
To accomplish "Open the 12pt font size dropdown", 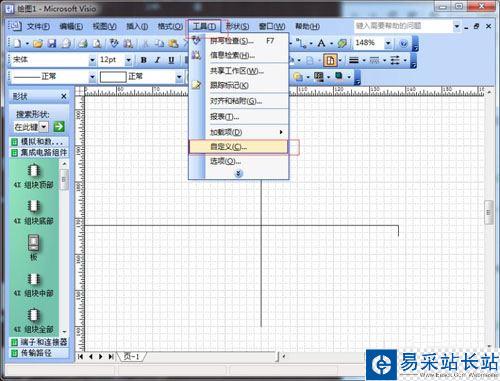I will (x=128, y=60).
